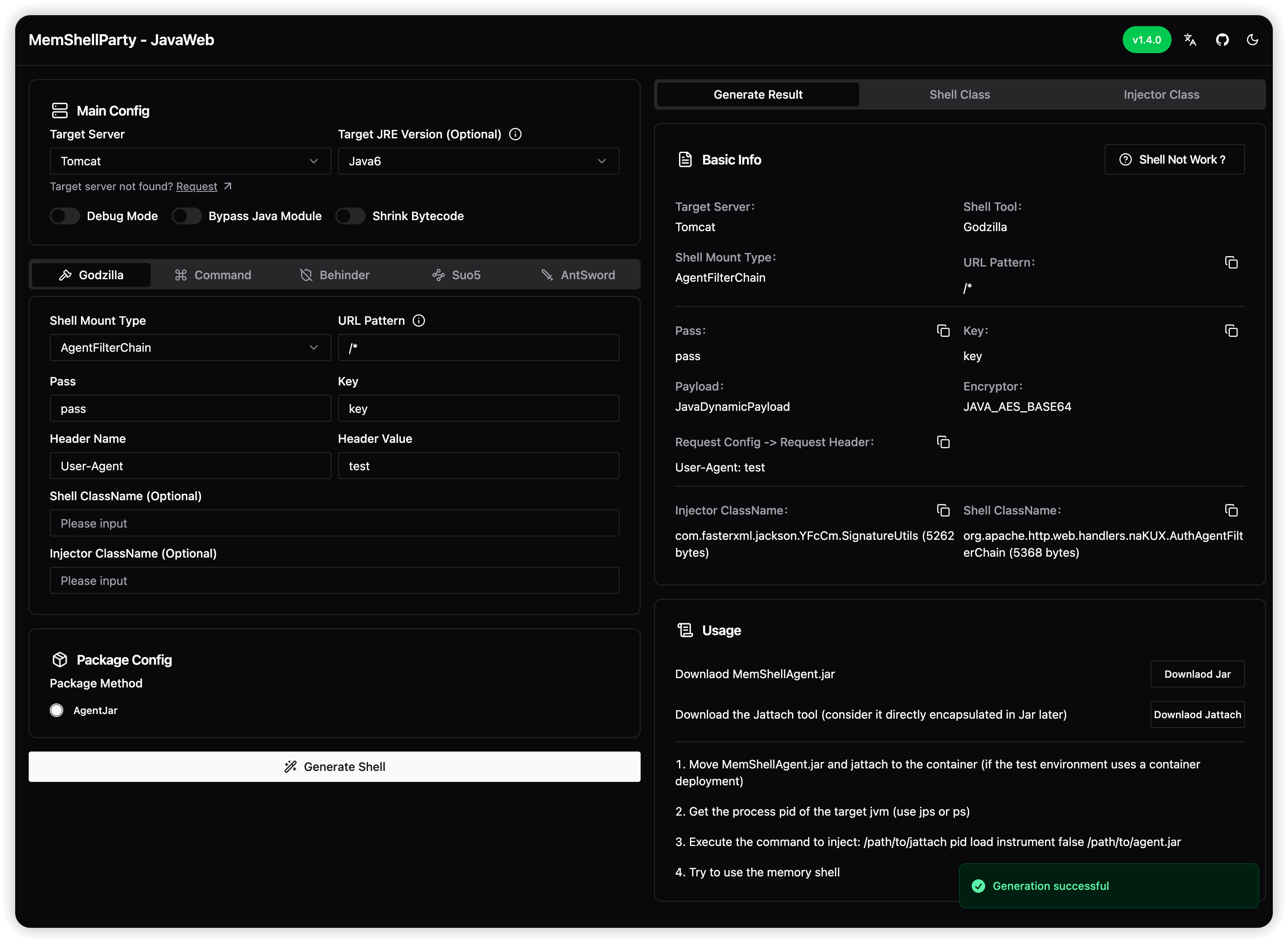Copy the URL Pattern value
Viewport: 1288px width, 943px height.
1231,263
